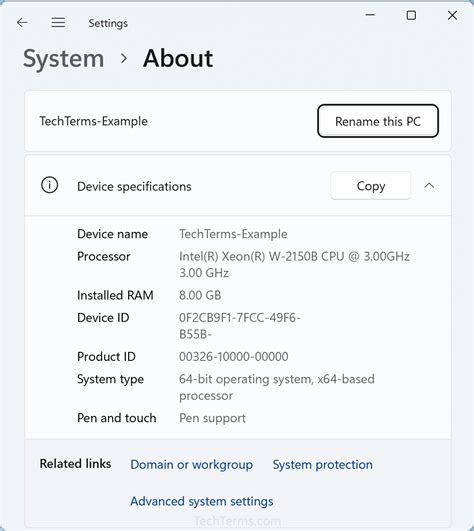This screenshot has height=531, width=474.
Task: Open Advanced system settings link
Action: (202, 501)
